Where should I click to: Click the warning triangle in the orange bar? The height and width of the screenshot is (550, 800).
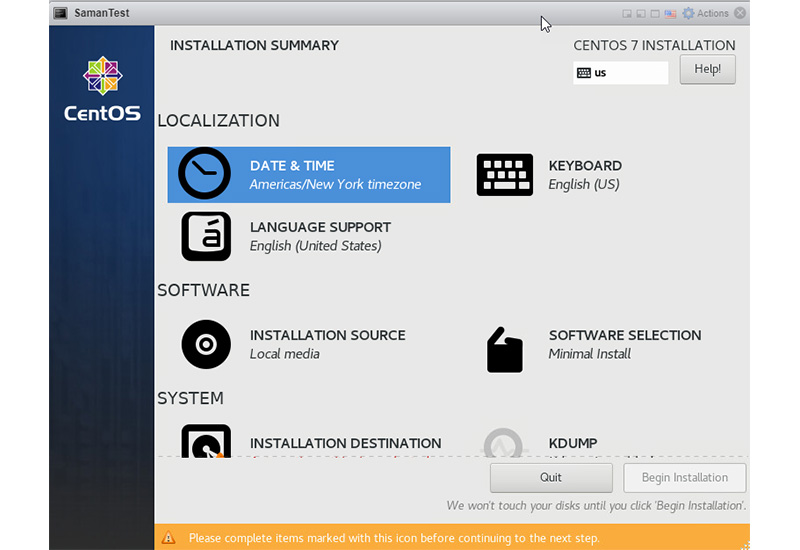coord(169,538)
